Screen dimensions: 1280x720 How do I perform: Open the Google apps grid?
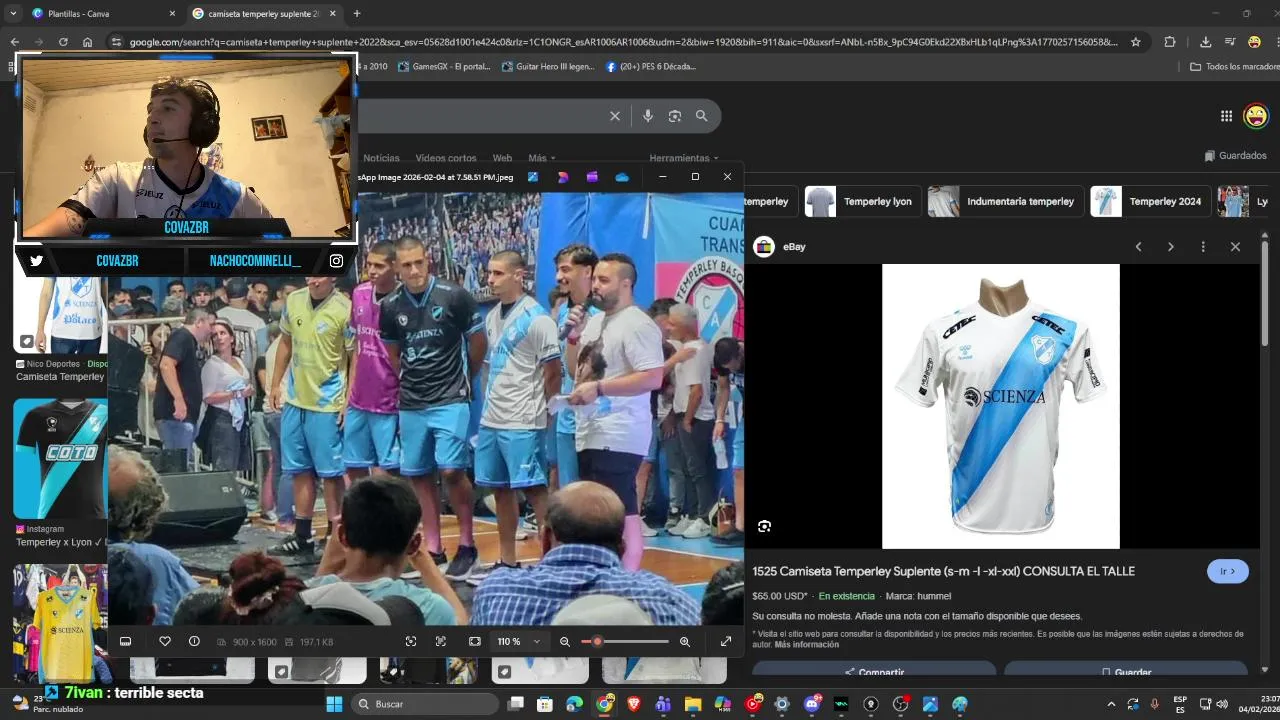tap(1226, 116)
